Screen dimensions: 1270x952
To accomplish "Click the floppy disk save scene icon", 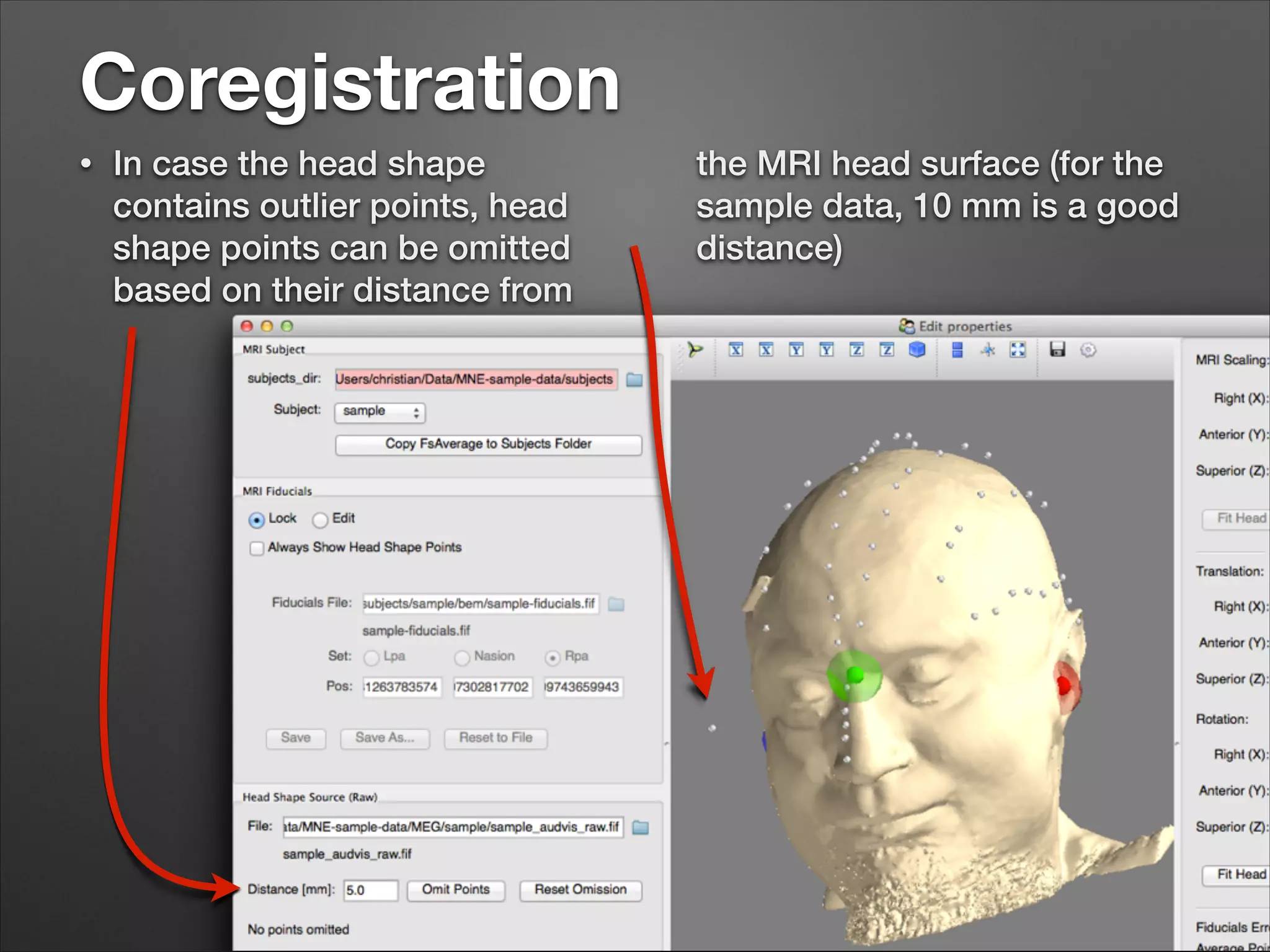I will [1057, 350].
